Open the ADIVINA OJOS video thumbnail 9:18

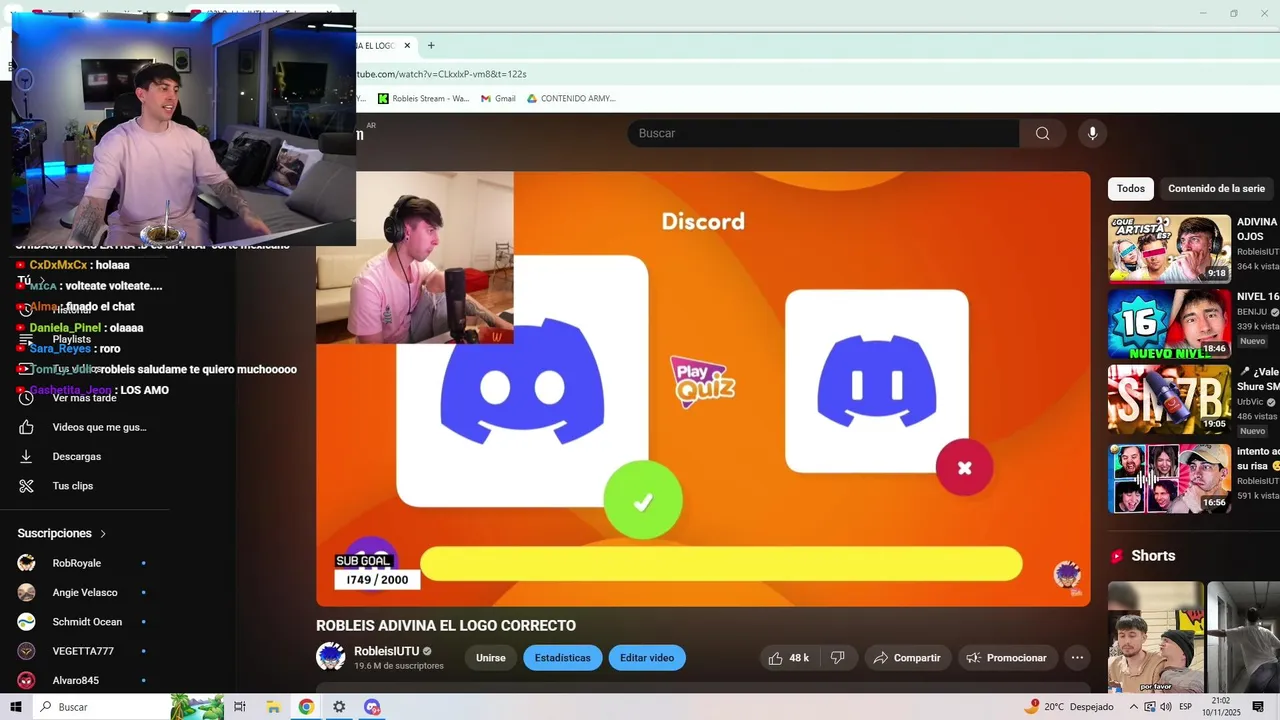tap(1169, 249)
